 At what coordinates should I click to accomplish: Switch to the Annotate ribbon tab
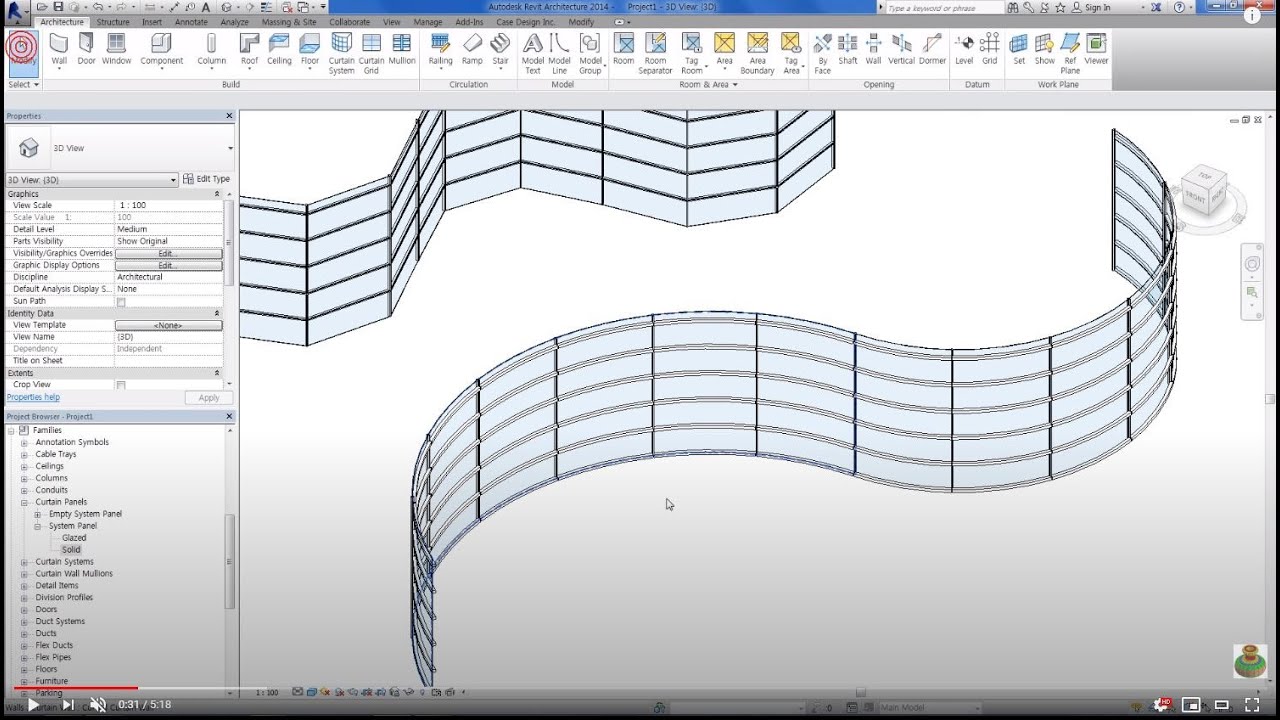191,22
